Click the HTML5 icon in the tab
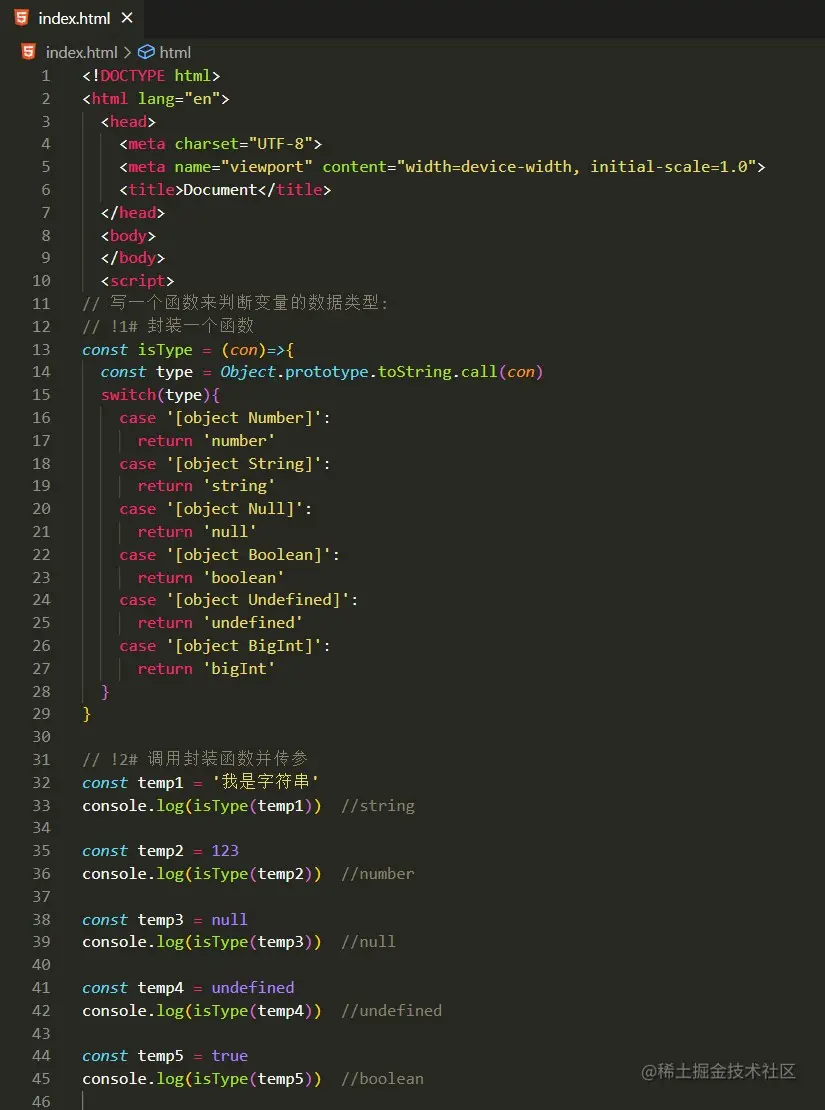 [x=22, y=18]
